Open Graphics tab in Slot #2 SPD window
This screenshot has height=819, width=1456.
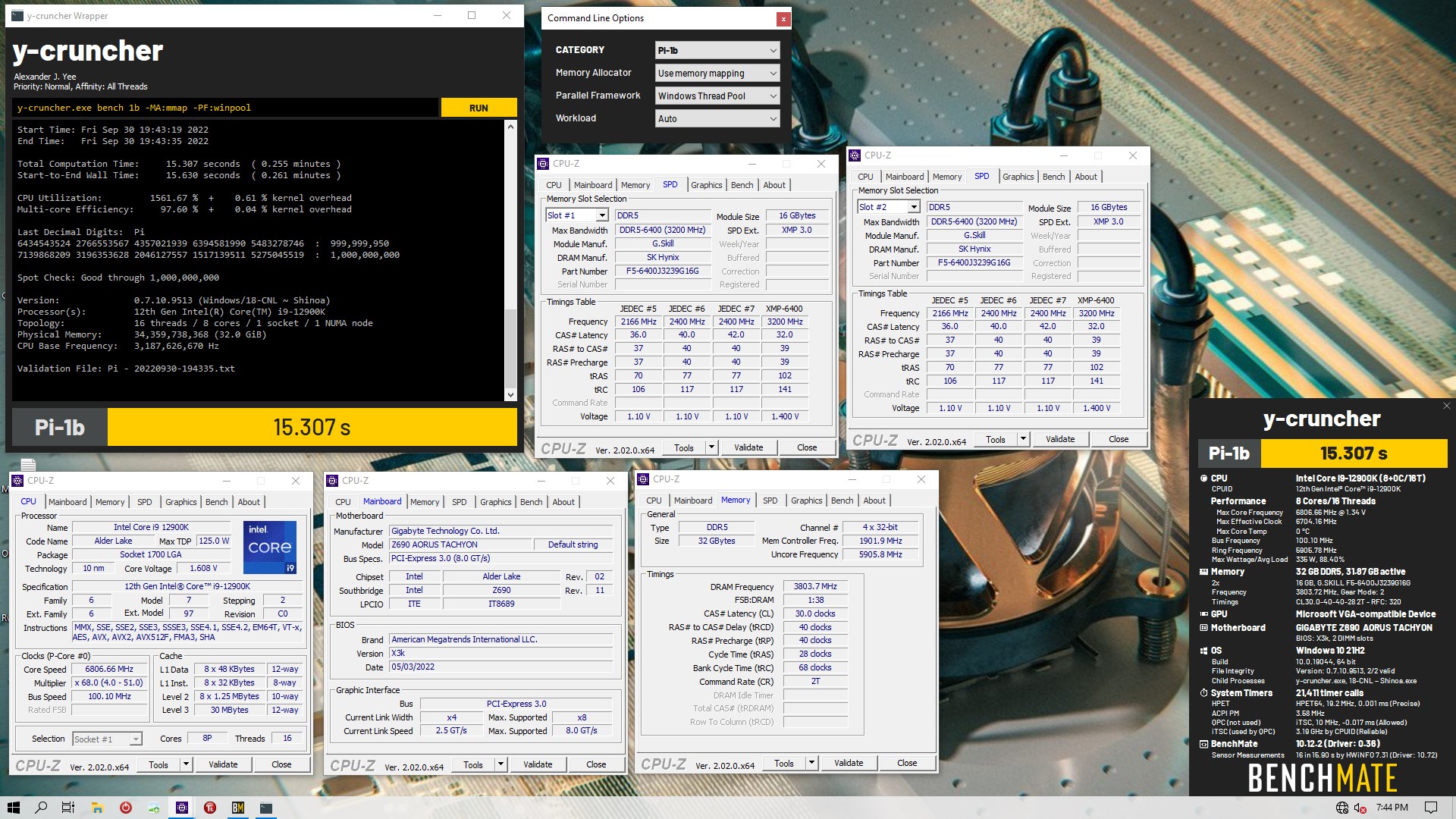tap(1018, 177)
